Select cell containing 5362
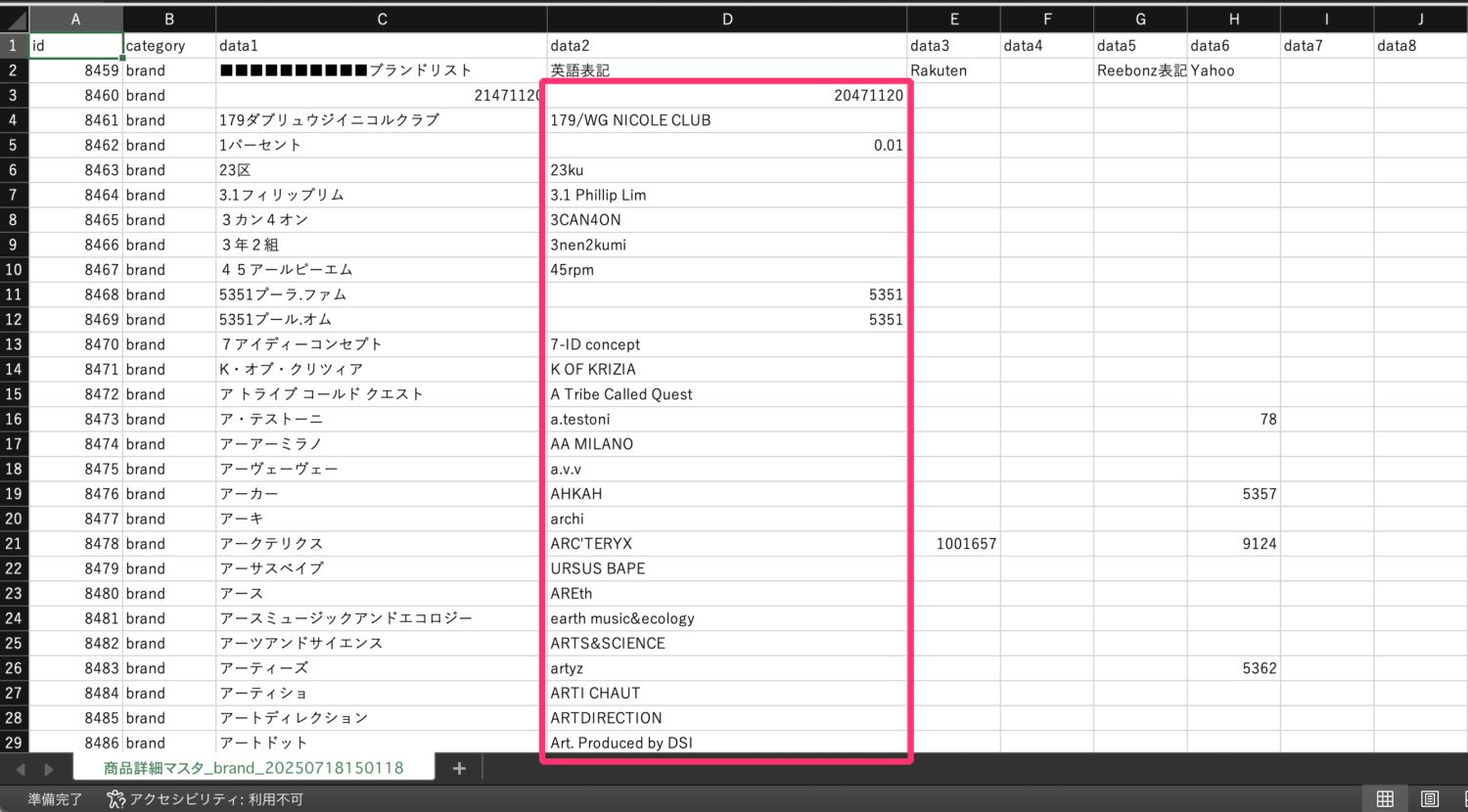Viewport: 1468px width, 812px height. click(x=1234, y=668)
